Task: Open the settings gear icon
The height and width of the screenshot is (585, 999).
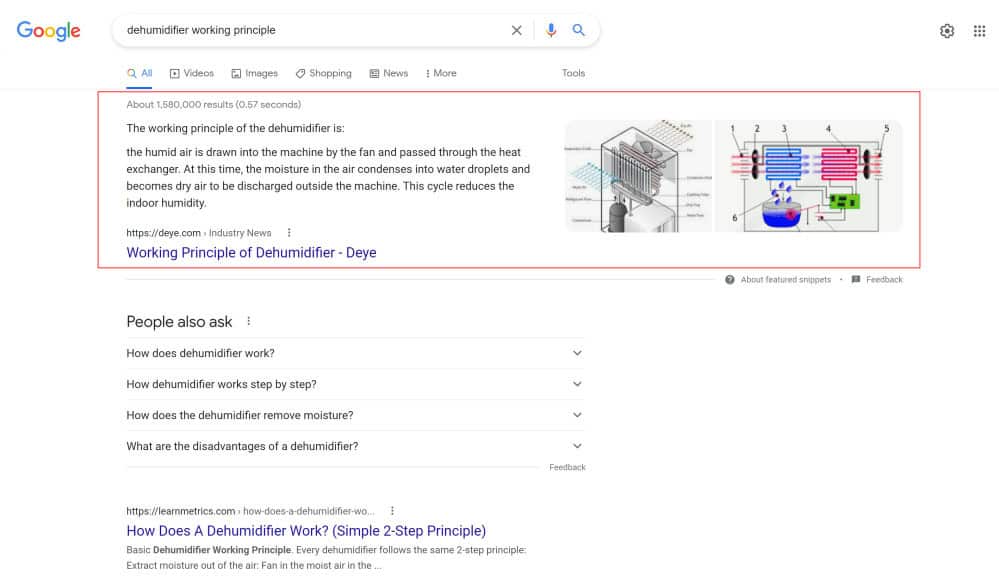Action: tap(947, 31)
